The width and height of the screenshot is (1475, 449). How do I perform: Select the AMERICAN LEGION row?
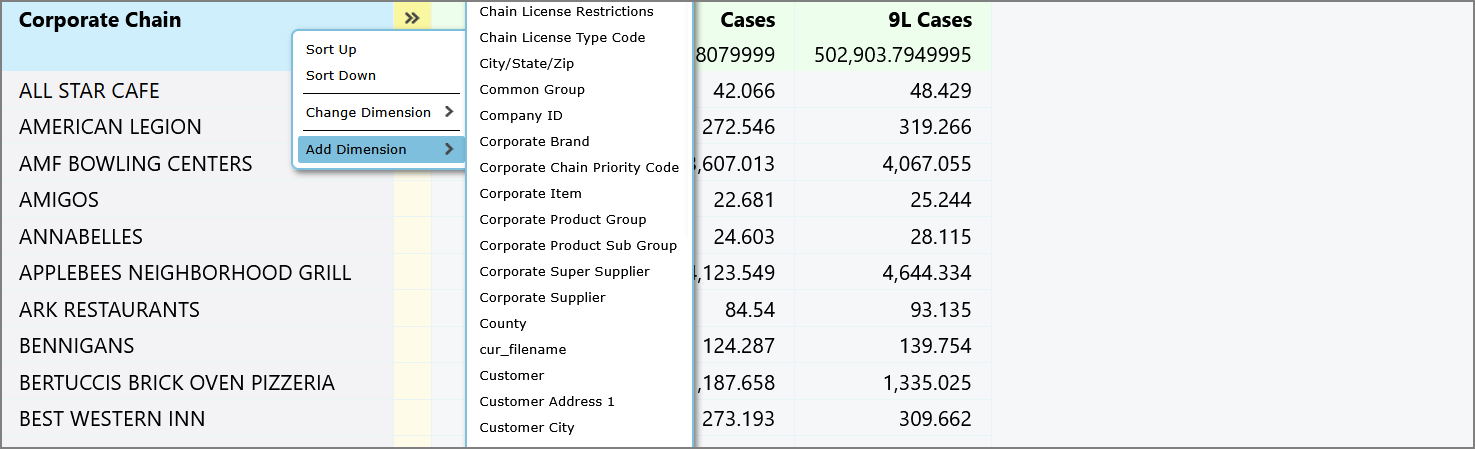pos(110,127)
